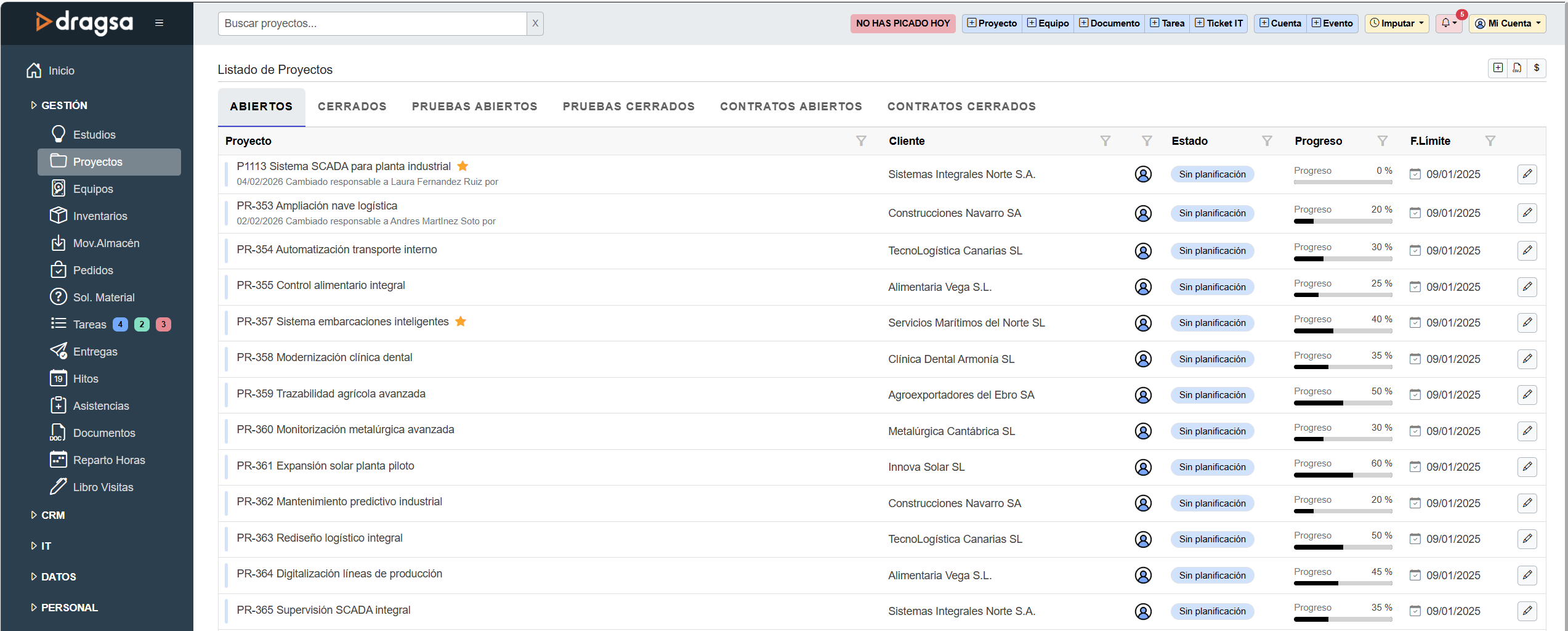1568x631 pixels.
Task: Click the progress bar for PR-361
Action: point(1343,475)
